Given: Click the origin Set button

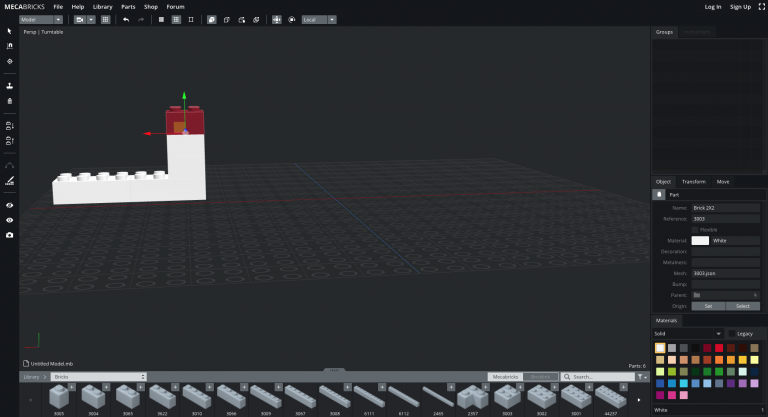Looking at the screenshot, I should click(x=708, y=306).
